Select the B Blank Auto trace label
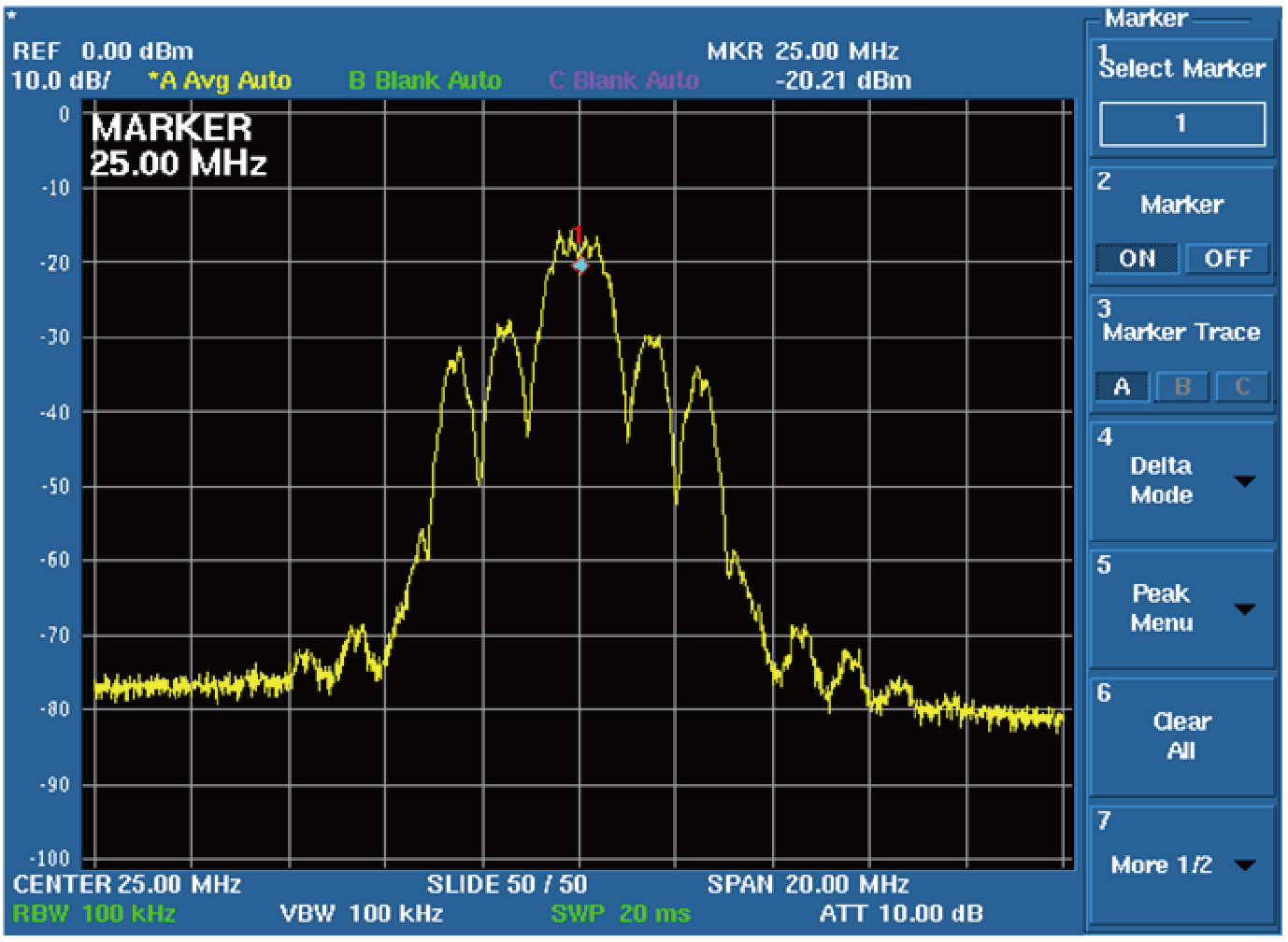This screenshot has height=942, width=1288. point(424,81)
